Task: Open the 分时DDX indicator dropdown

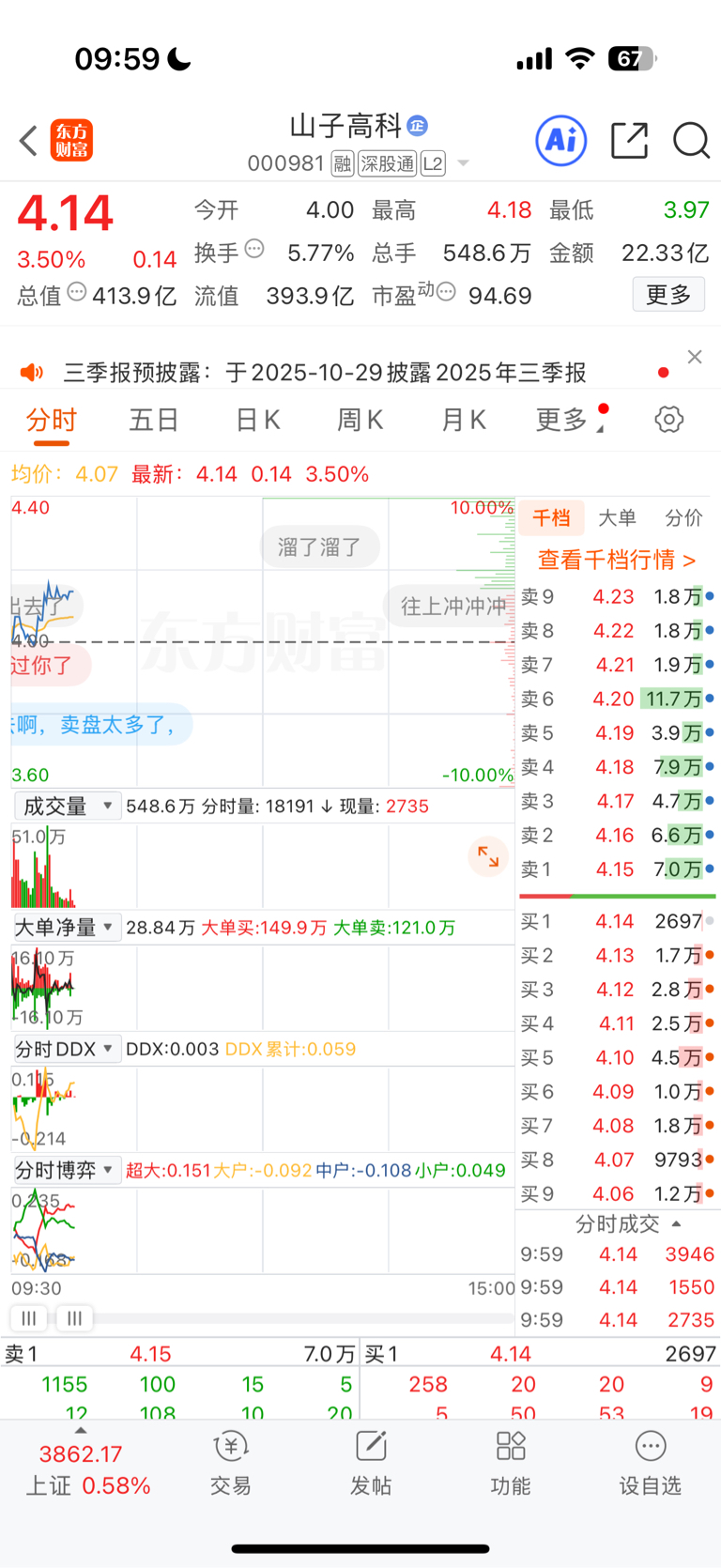Action: [x=68, y=1049]
